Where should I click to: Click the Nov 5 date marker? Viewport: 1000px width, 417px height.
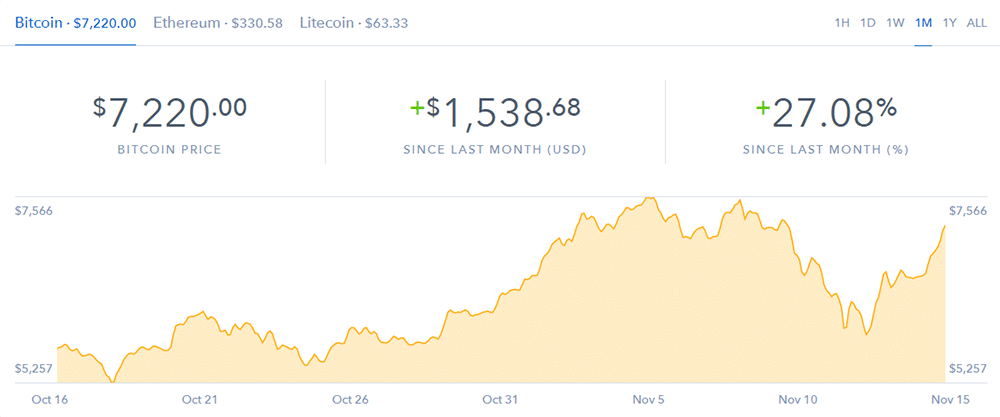click(x=648, y=399)
